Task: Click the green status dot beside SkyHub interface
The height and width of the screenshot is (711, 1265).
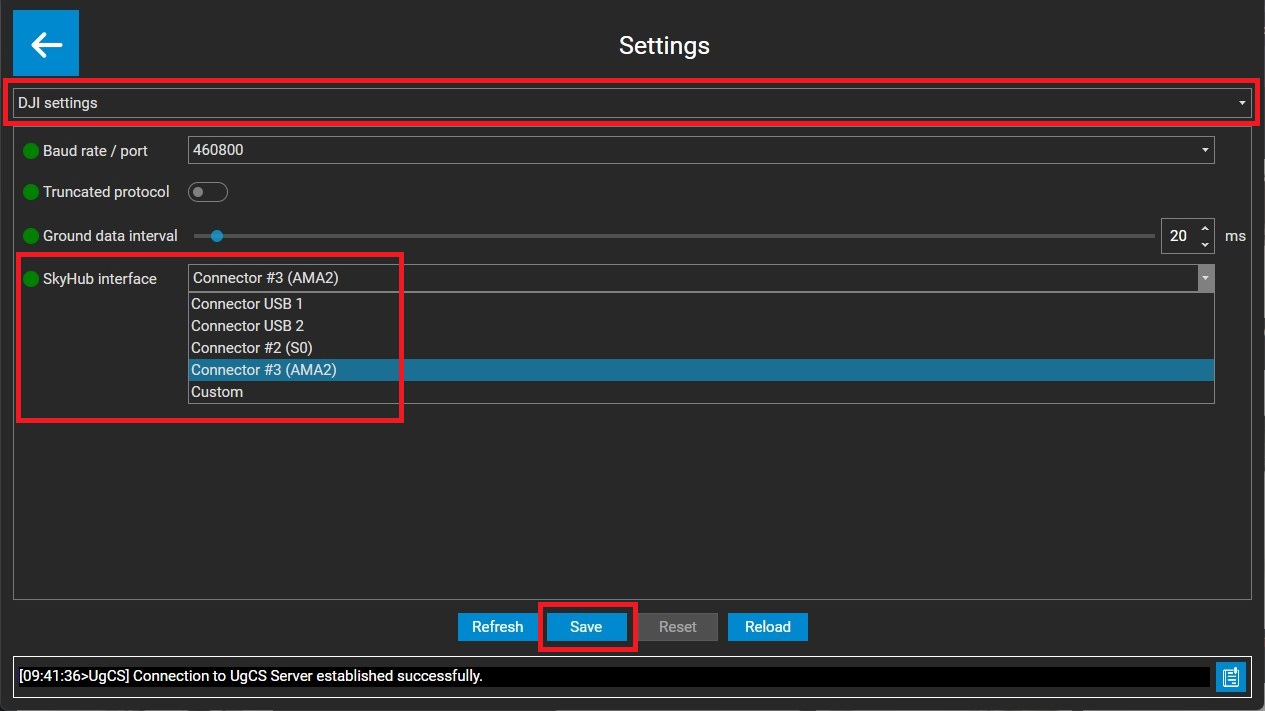Action: (x=31, y=279)
